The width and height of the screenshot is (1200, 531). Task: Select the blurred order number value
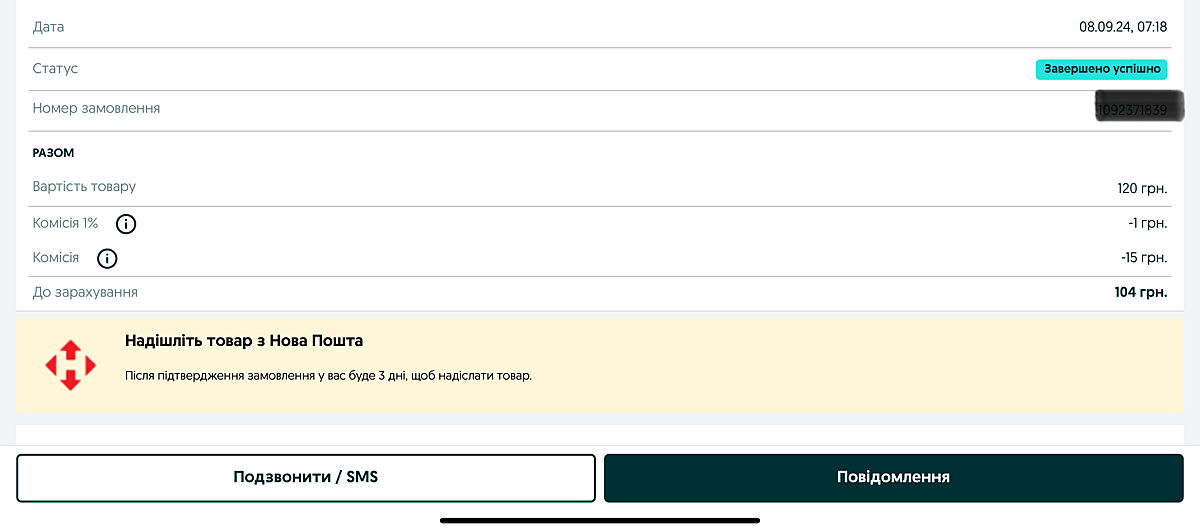(x=1137, y=108)
